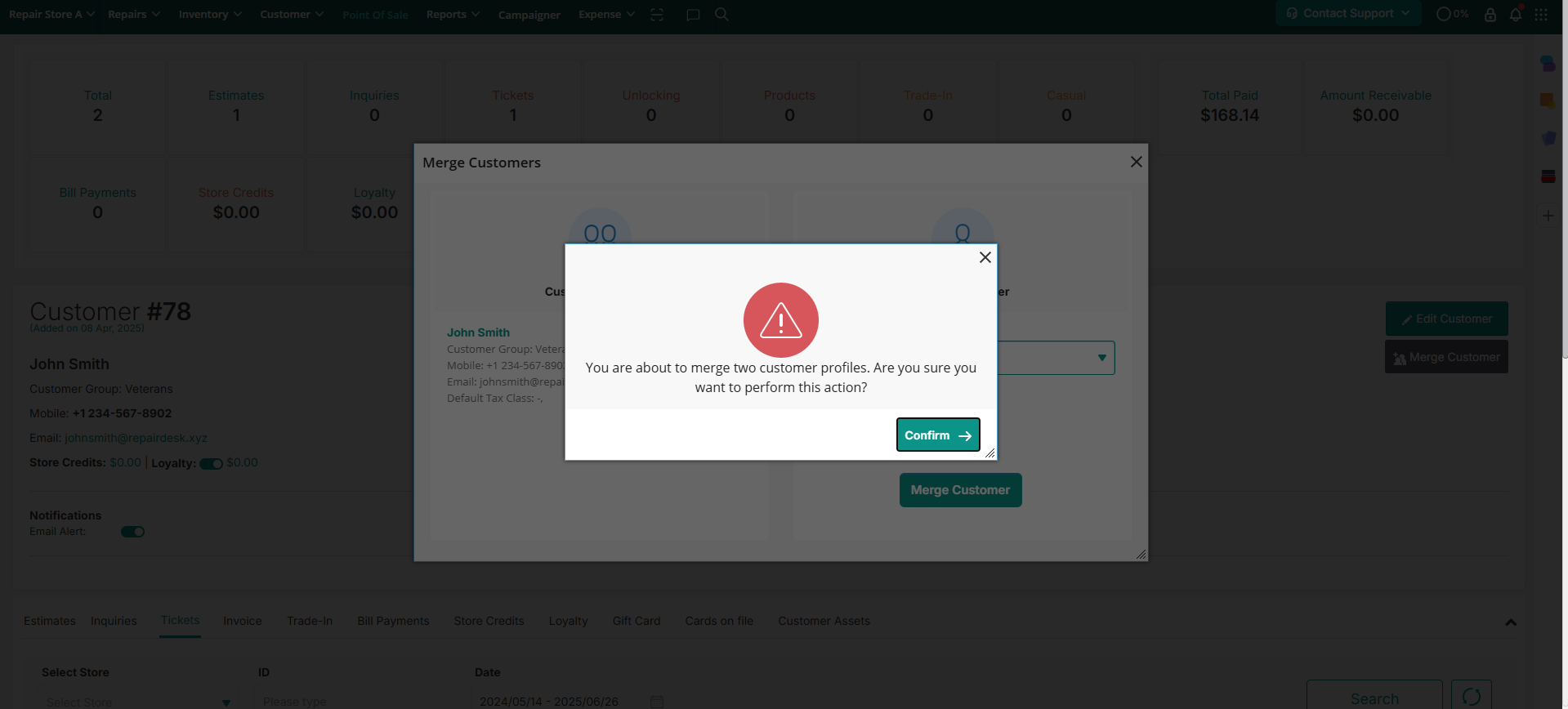The image size is (1568, 709).
Task: Click the lock screen icon
Action: (1490, 14)
